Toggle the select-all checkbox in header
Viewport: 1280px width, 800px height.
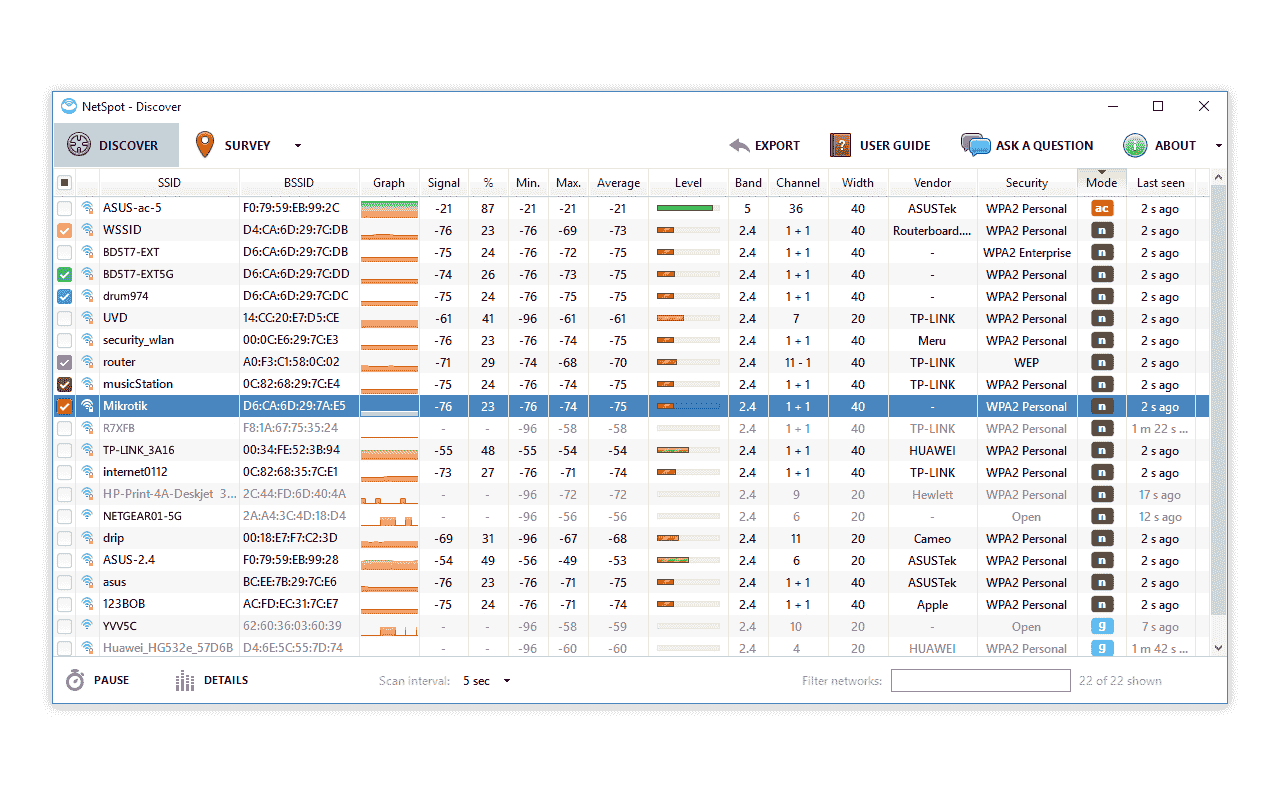[x=64, y=182]
